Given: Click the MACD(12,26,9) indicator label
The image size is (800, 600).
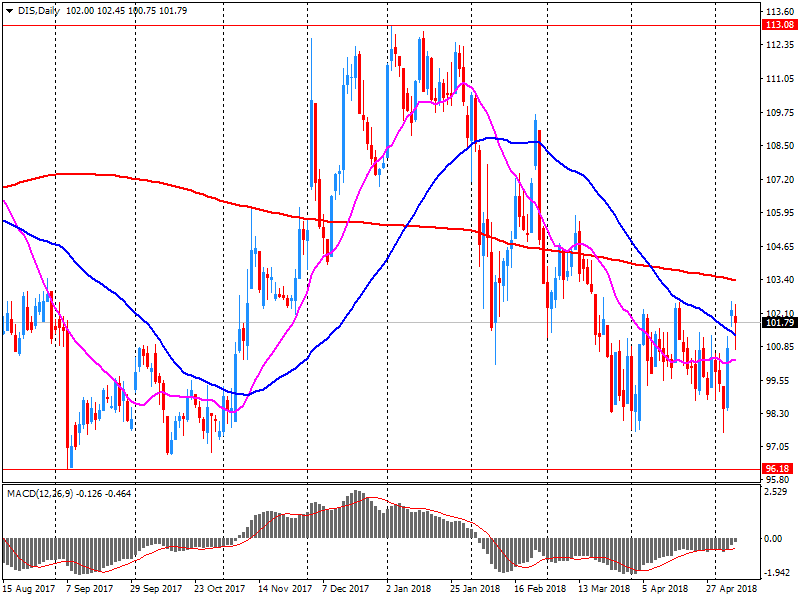Looking at the screenshot, I should click(x=40, y=493).
